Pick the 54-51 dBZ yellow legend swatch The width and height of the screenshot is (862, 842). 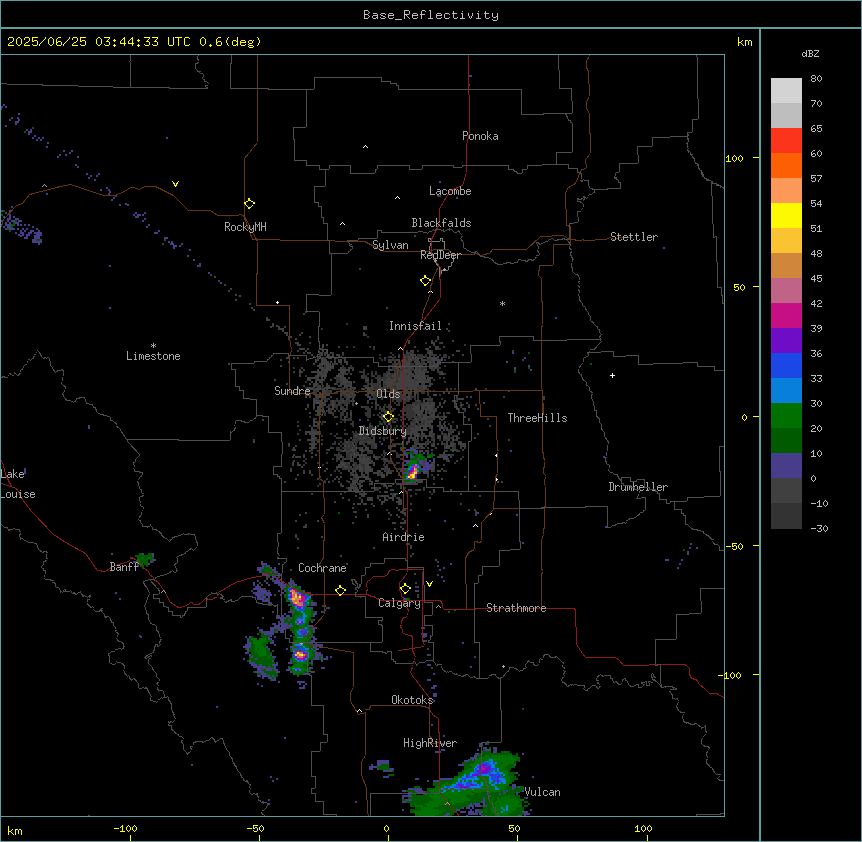coord(786,215)
